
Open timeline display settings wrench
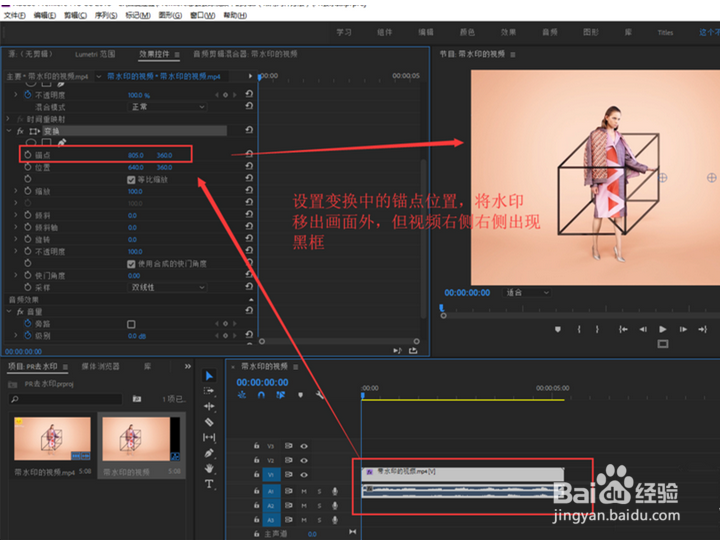(x=320, y=395)
